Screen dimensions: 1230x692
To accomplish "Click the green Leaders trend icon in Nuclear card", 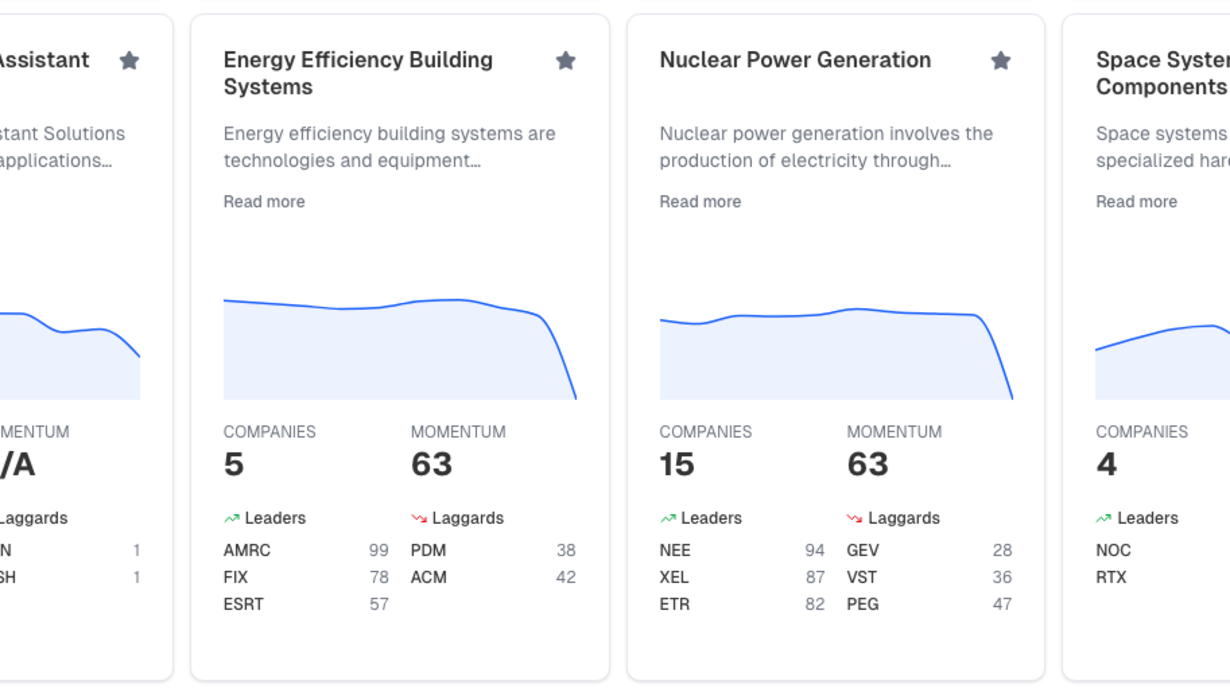I will (668, 518).
